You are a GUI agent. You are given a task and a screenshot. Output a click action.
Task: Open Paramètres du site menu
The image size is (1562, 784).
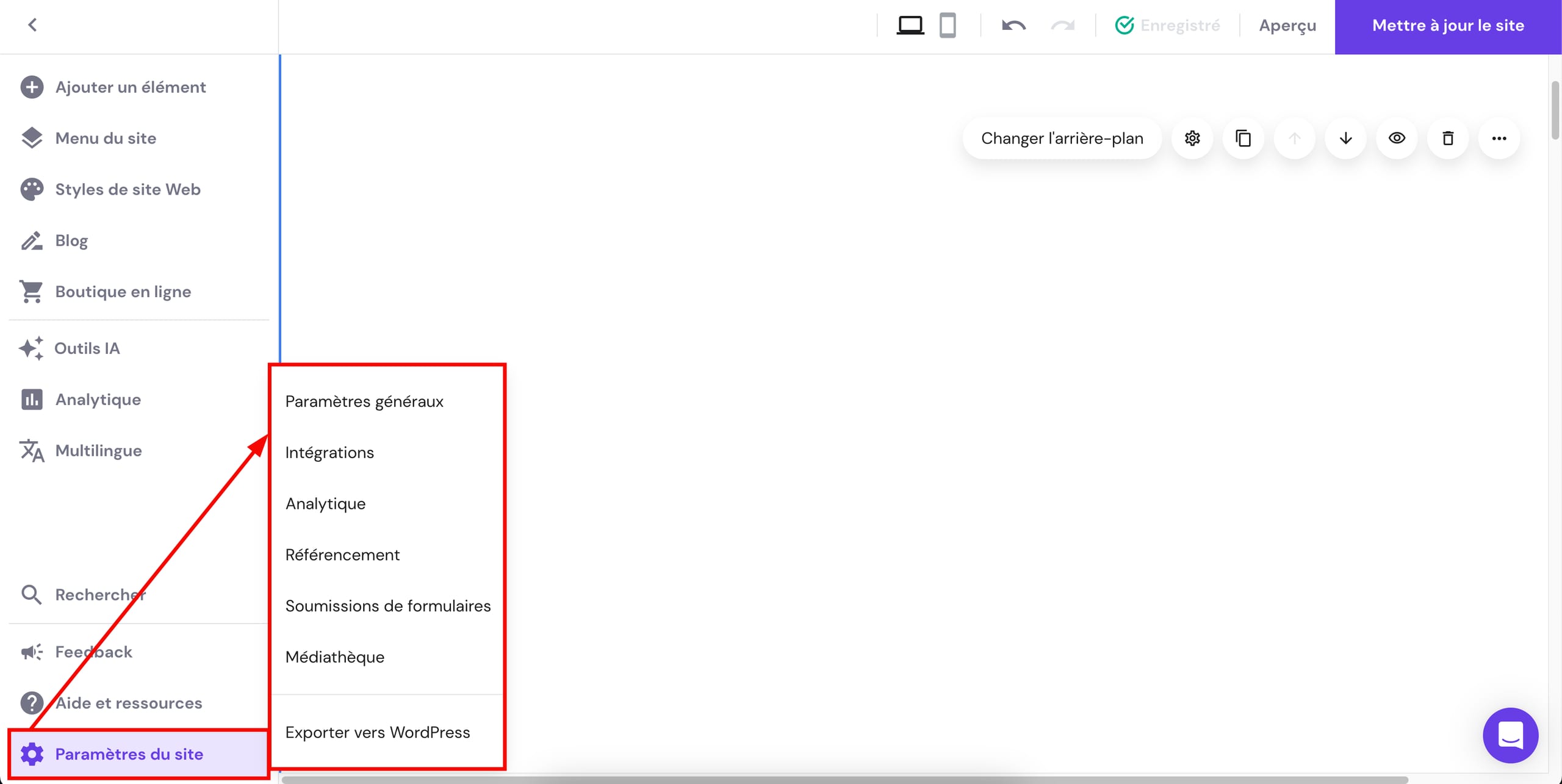[129, 754]
